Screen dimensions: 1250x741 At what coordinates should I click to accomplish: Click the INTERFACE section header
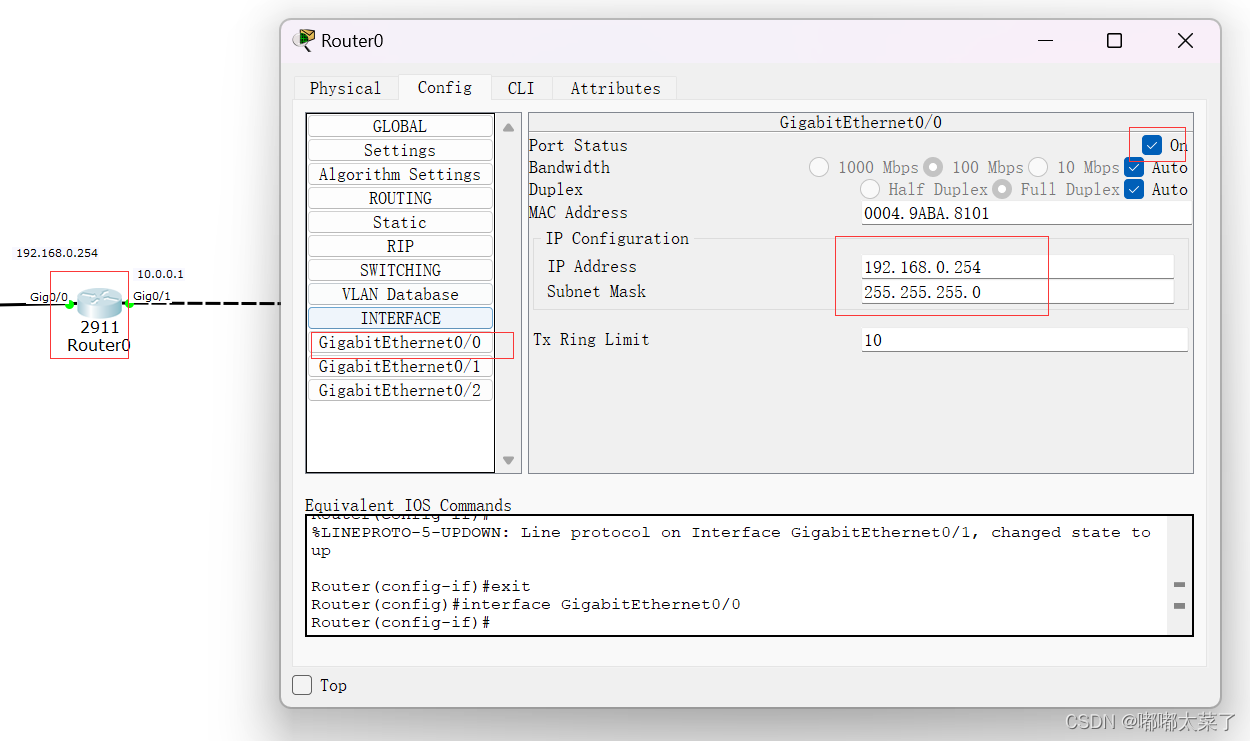coord(400,318)
